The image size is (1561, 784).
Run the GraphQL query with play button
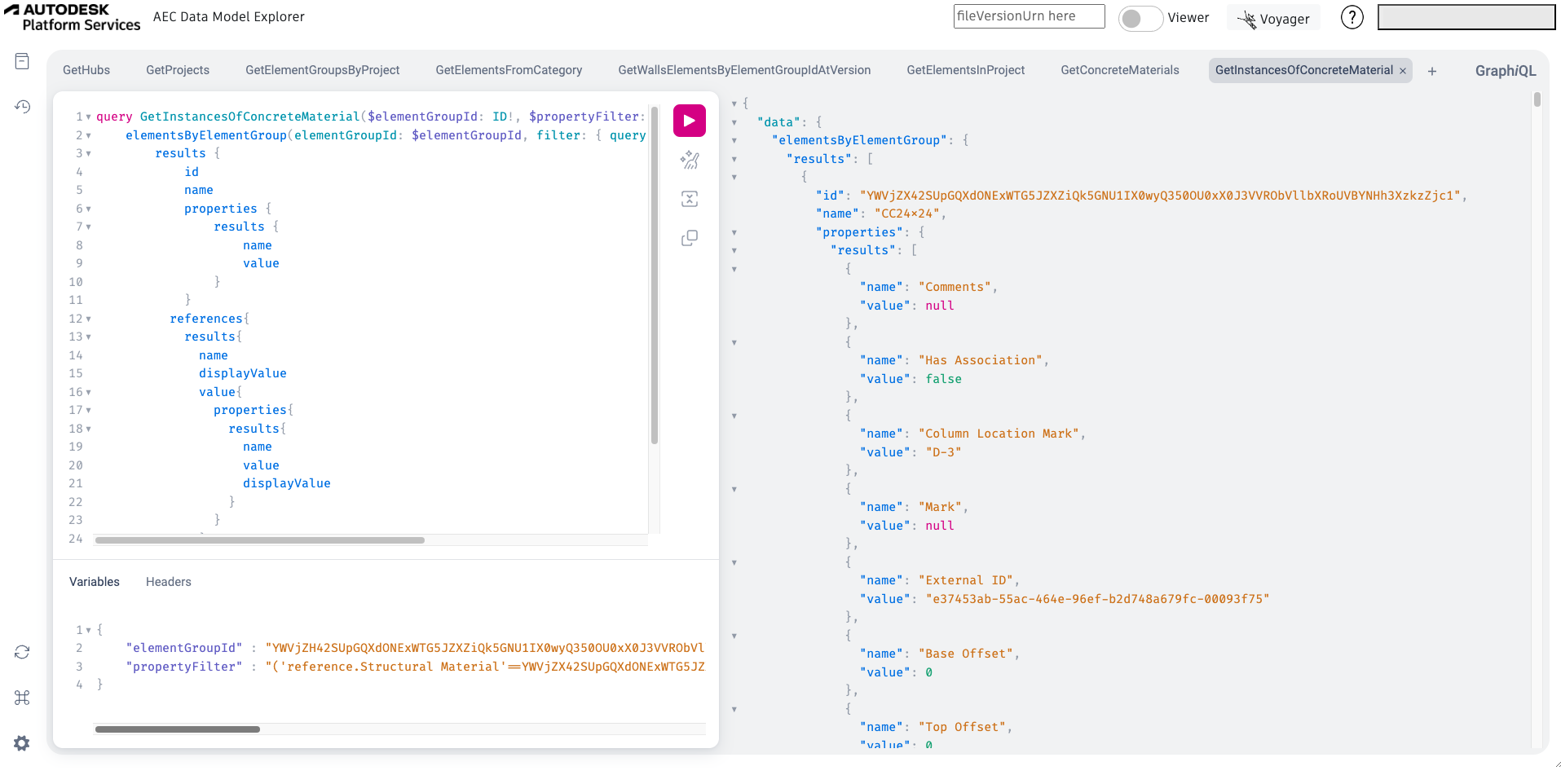coord(689,121)
